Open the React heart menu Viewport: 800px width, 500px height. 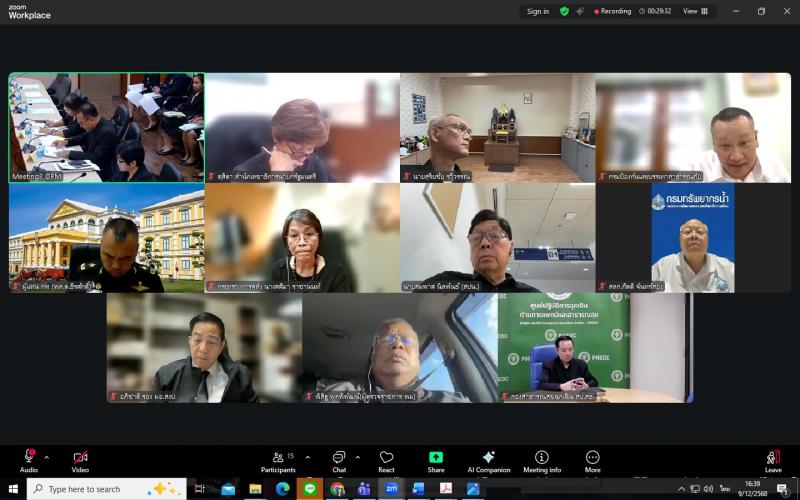point(386,461)
